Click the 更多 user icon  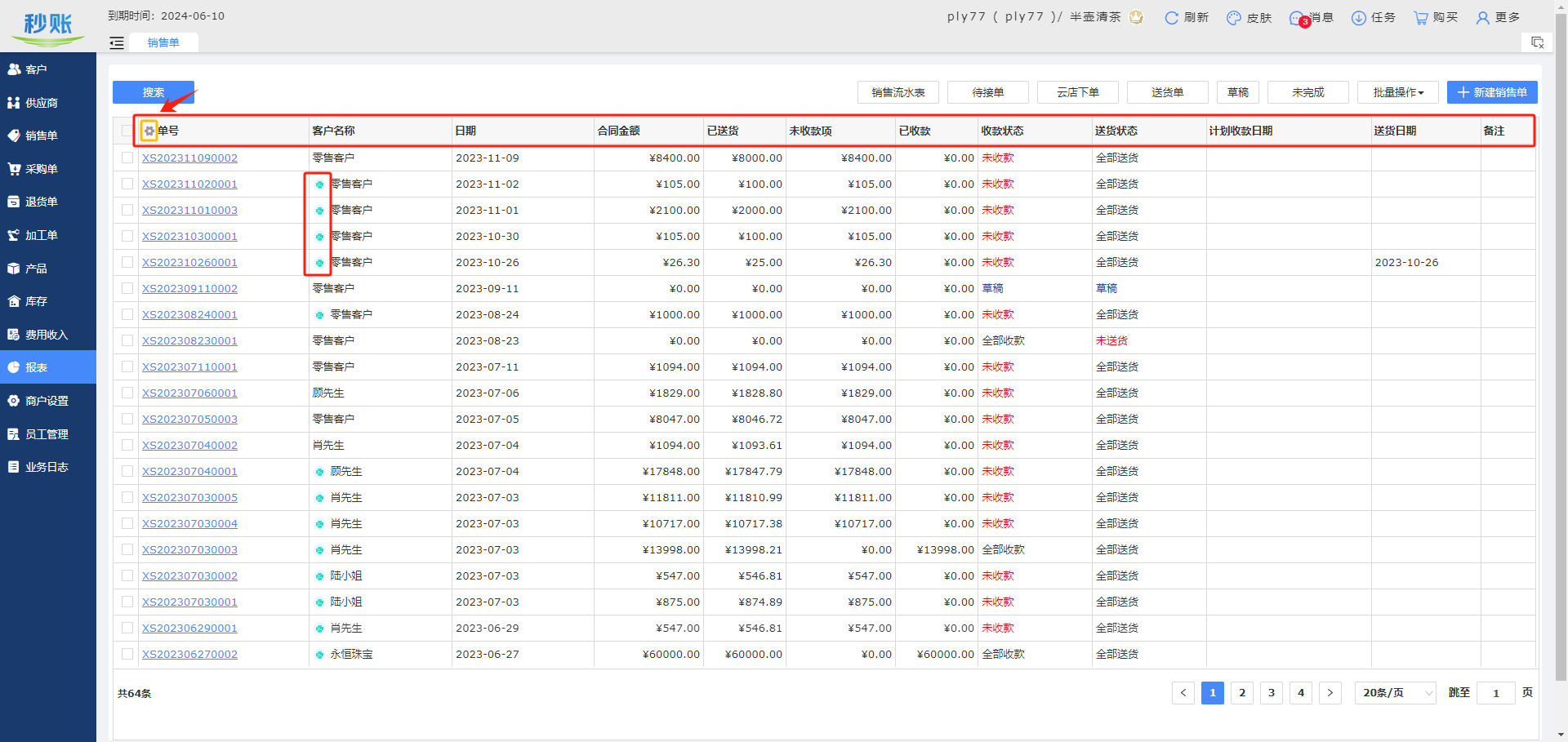coord(1483,17)
